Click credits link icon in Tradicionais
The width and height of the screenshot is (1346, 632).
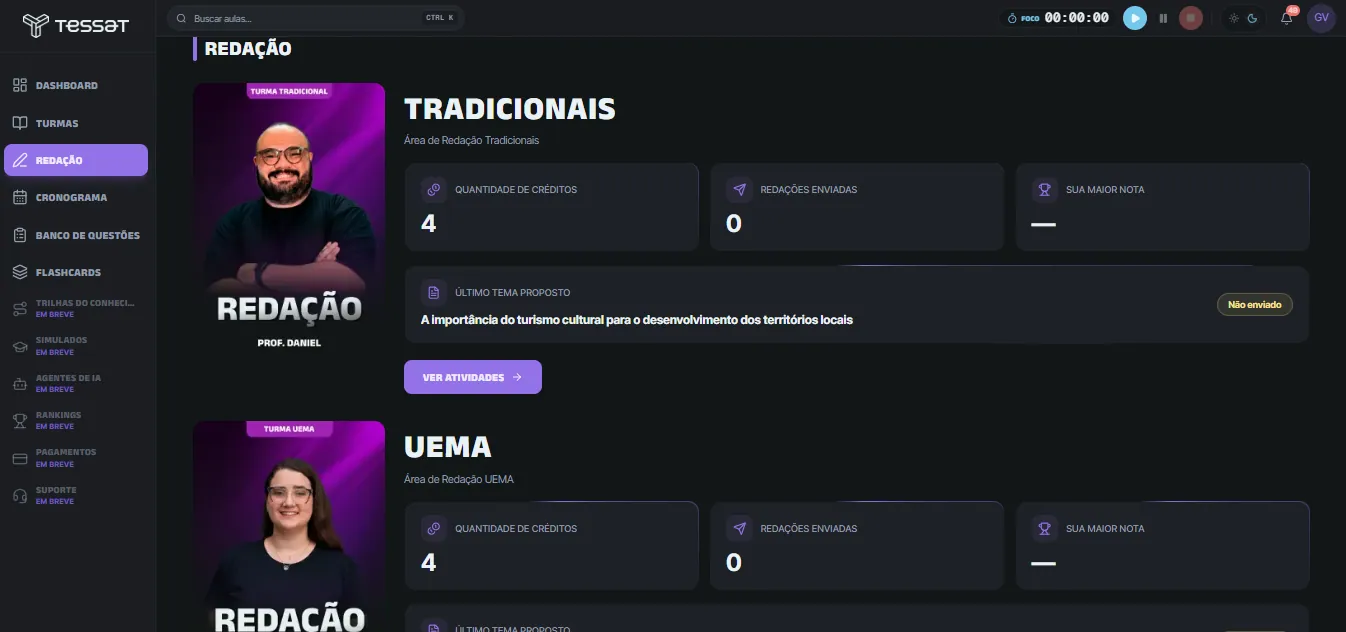click(x=433, y=189)
